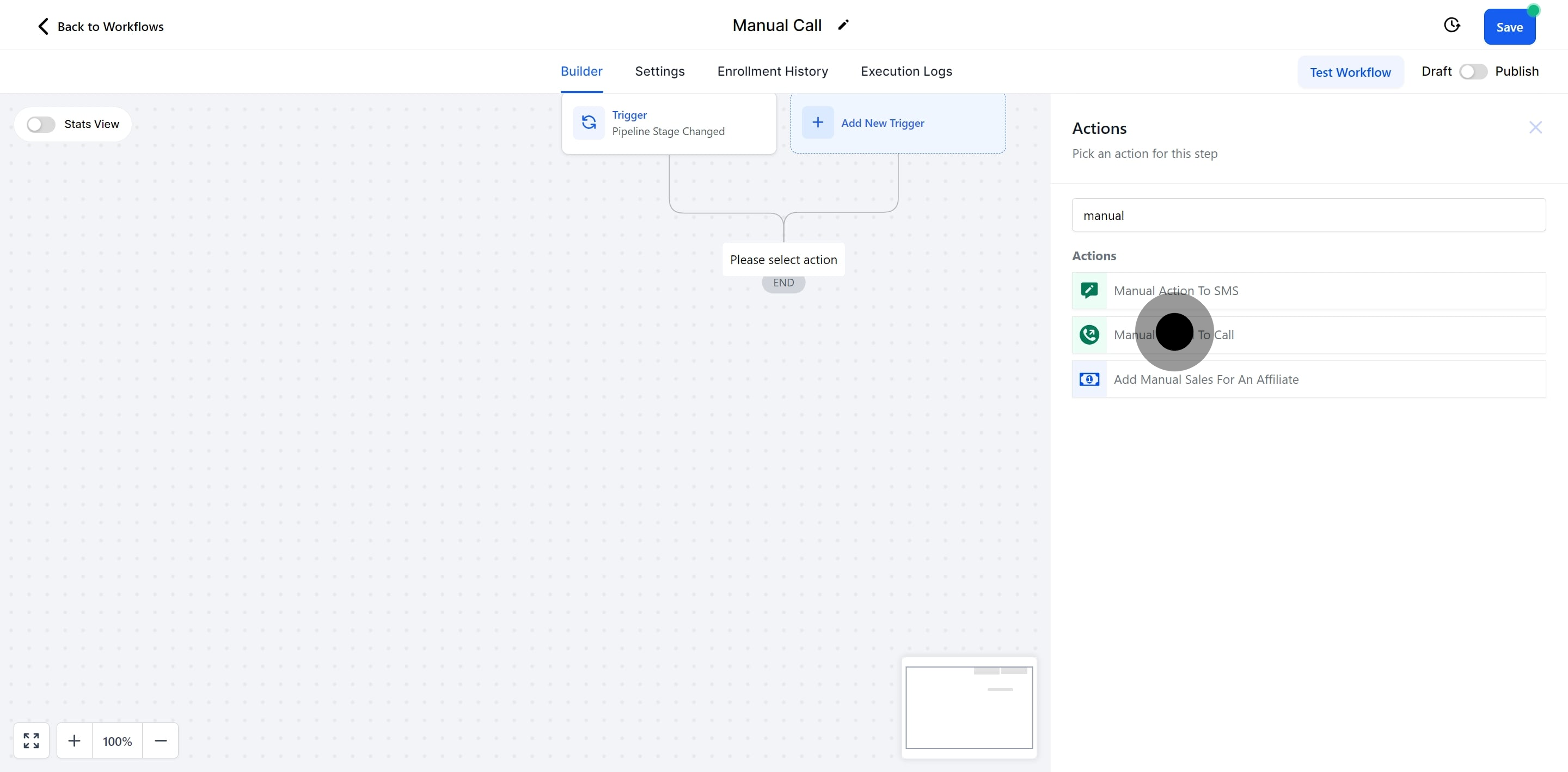Click the Pipeline Stage Changed trigger icon

tap(589, 122)
